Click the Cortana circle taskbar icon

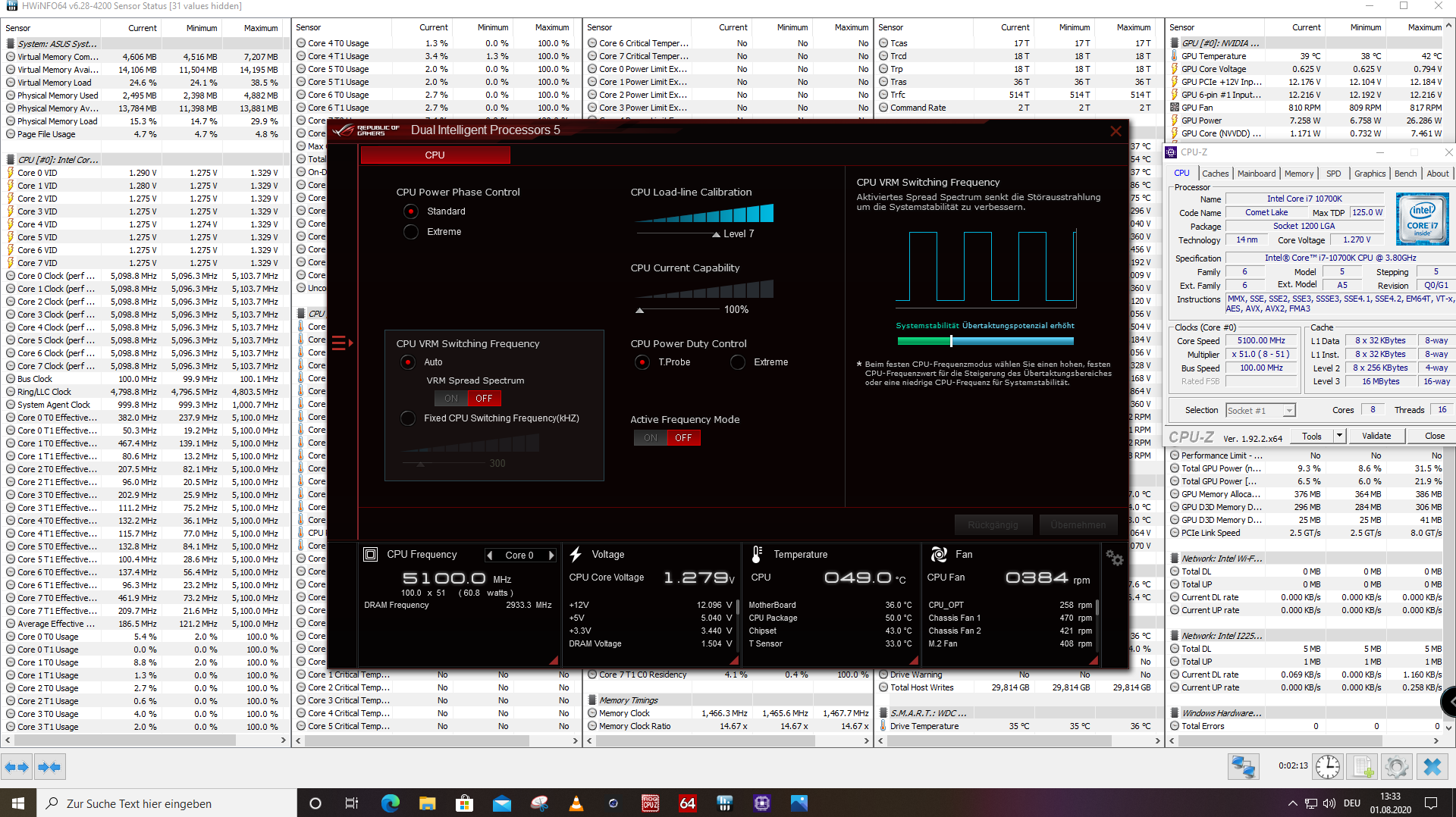tap(315, 803)
